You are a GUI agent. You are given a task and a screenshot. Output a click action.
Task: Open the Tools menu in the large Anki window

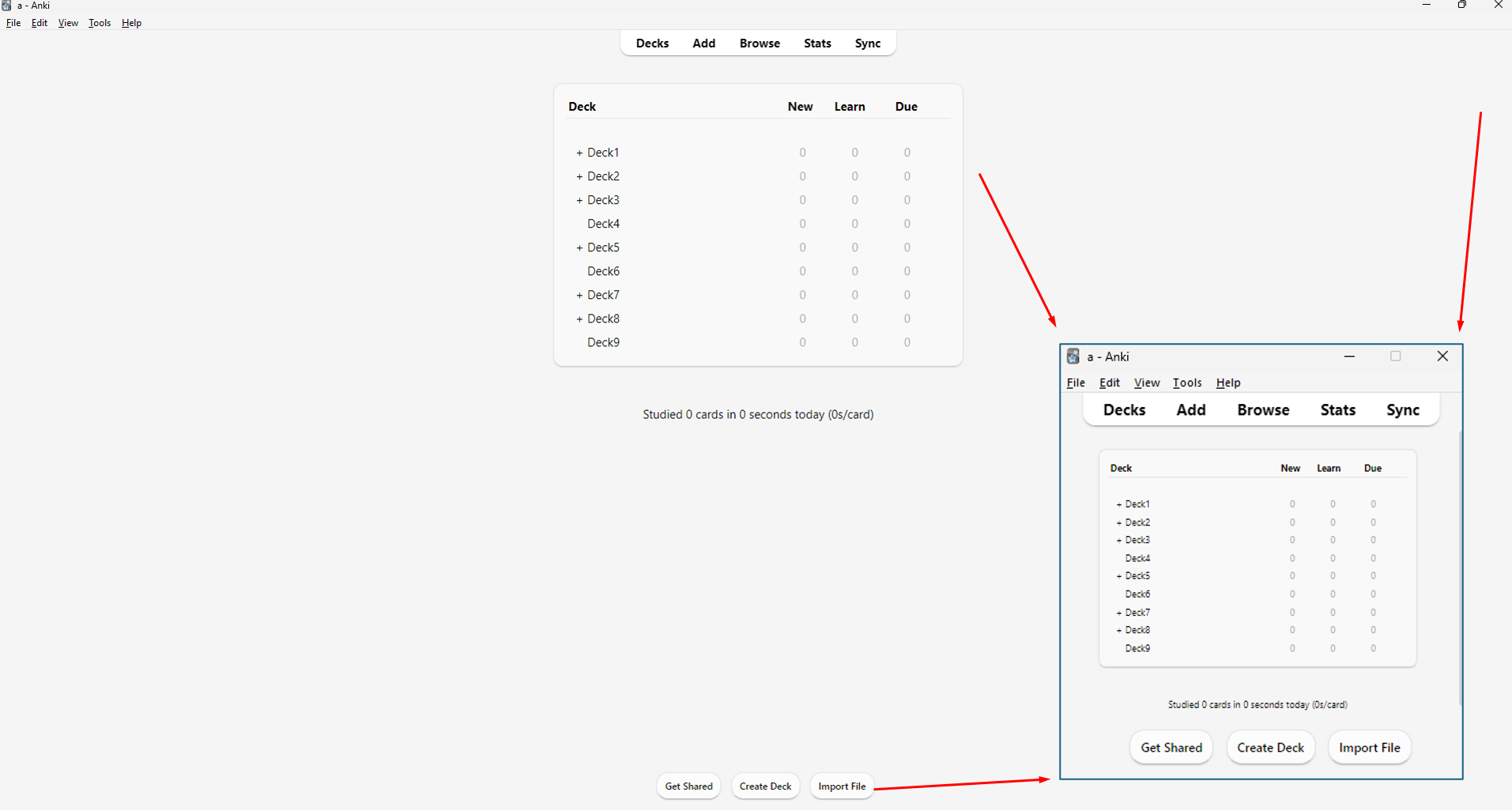pos(100,23)
